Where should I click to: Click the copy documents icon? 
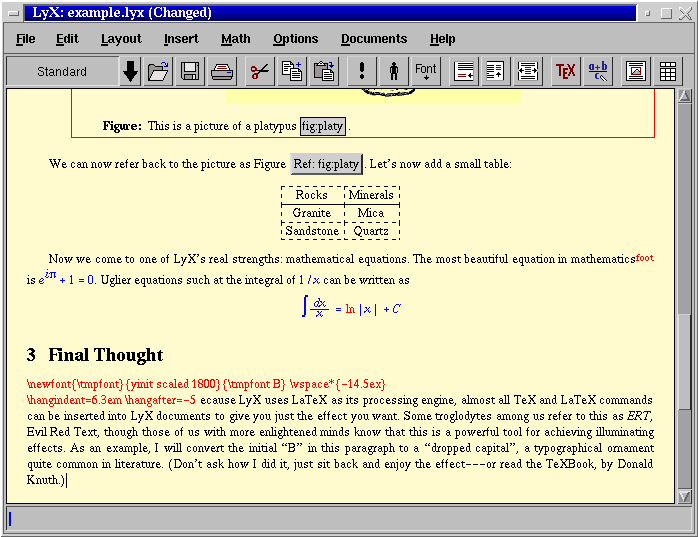tap(292, 71)
